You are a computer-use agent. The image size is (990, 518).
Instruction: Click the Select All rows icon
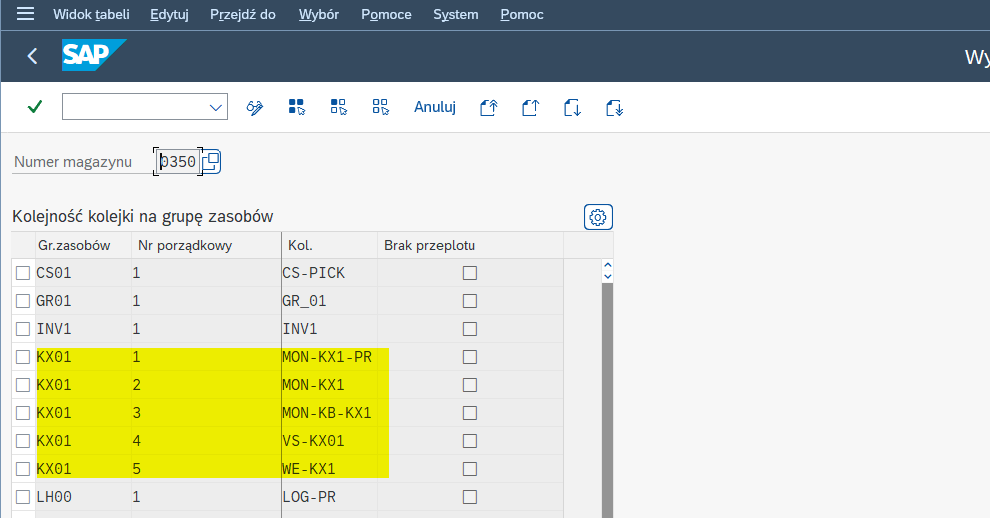pyautogui.click(x=297, y=107)
